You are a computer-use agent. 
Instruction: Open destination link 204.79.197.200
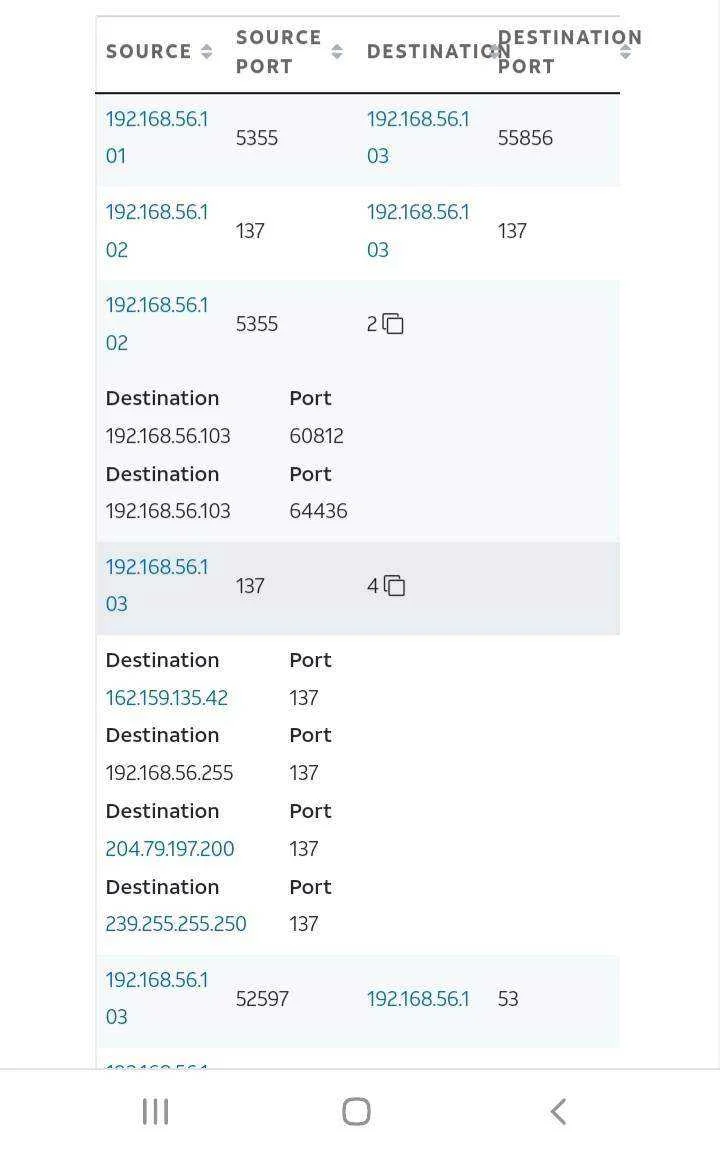pyautogui.click(x=170, y=849)
